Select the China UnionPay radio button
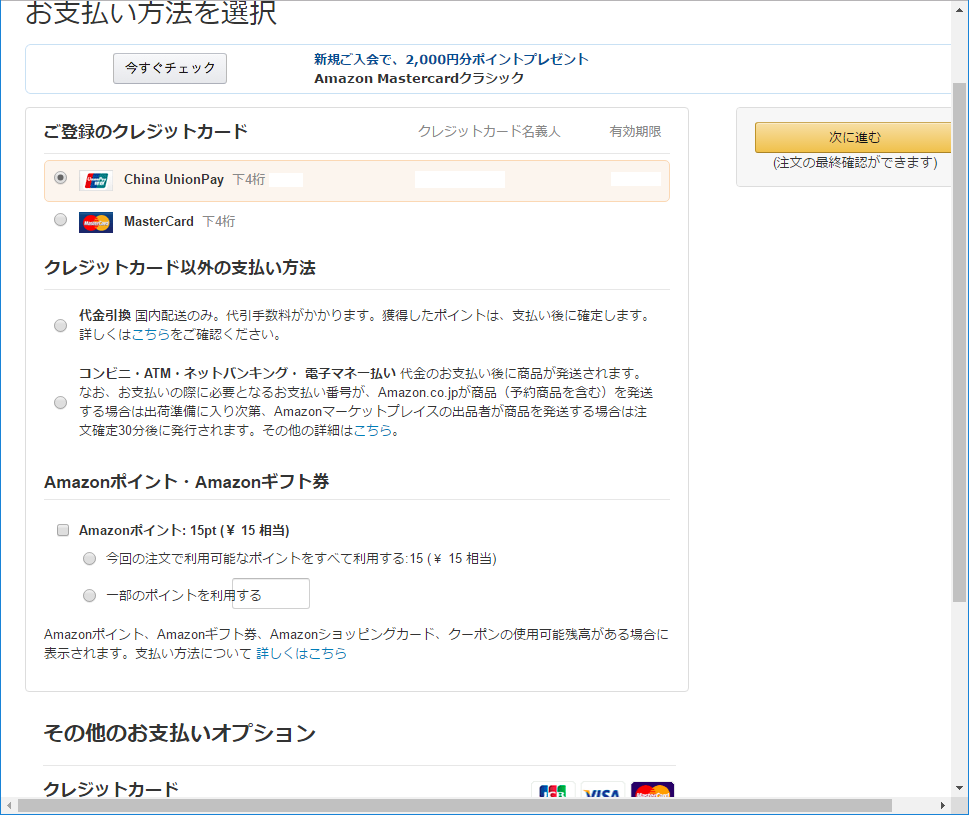 tap(61, 178)
